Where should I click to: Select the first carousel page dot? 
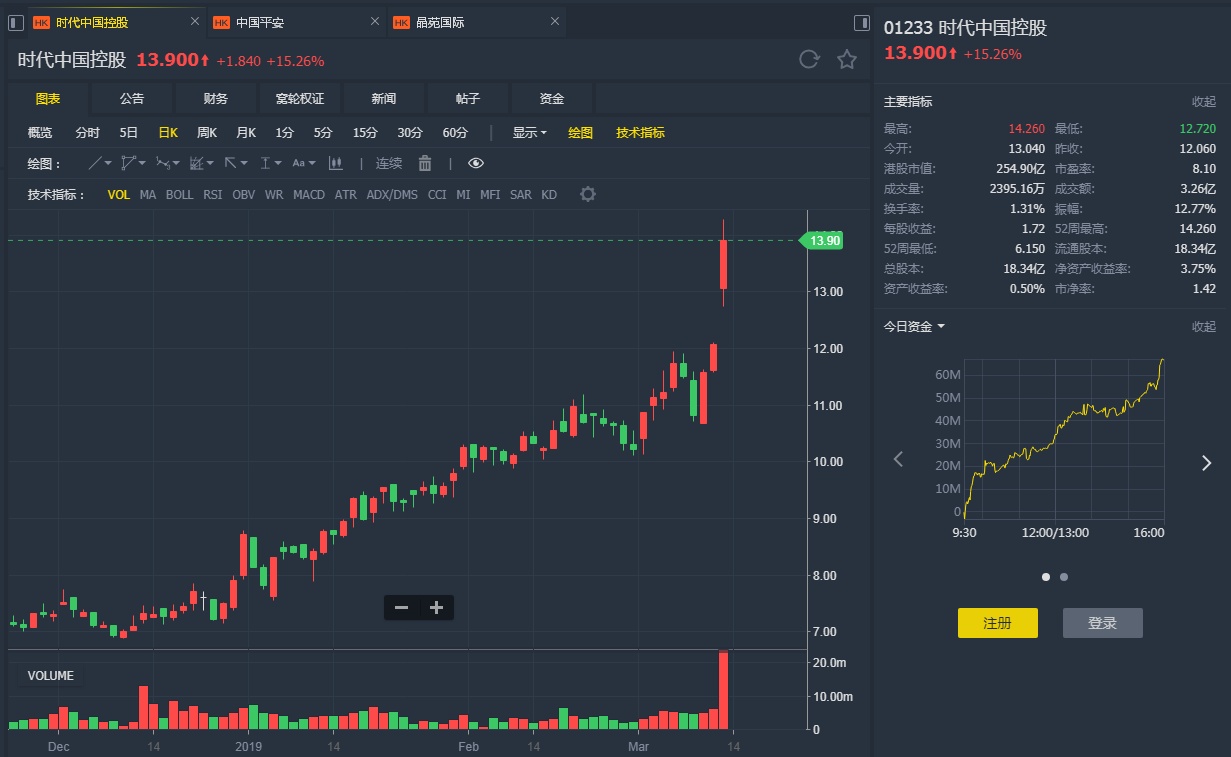(x=1046, y=577)
